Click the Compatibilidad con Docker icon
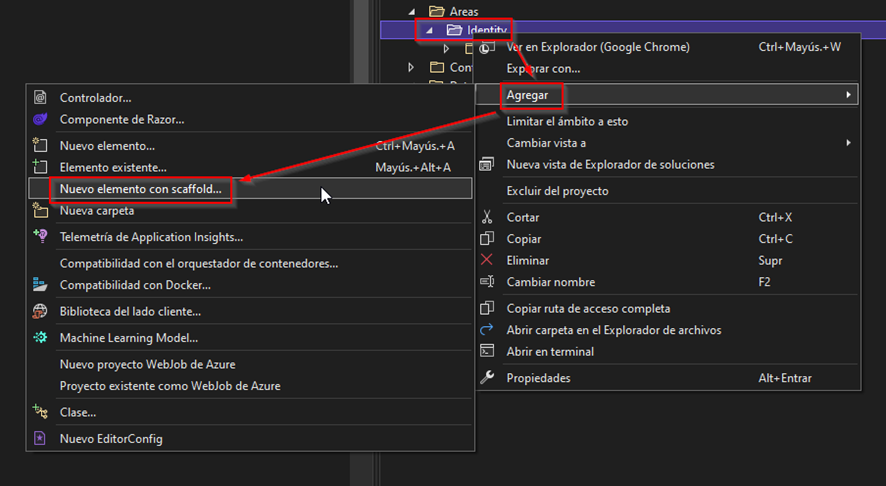 pos(40,285)
